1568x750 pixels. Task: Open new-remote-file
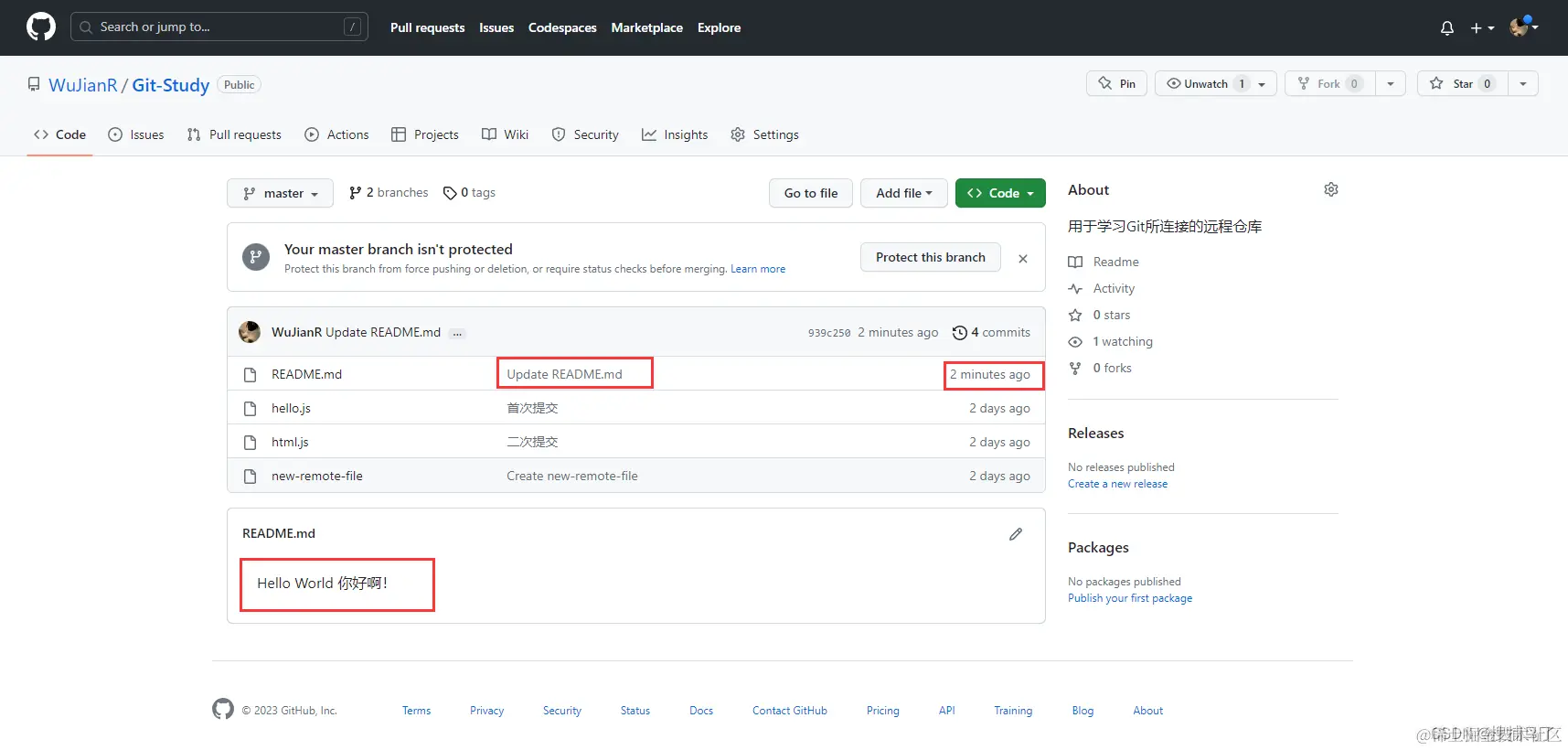[317, 477]
